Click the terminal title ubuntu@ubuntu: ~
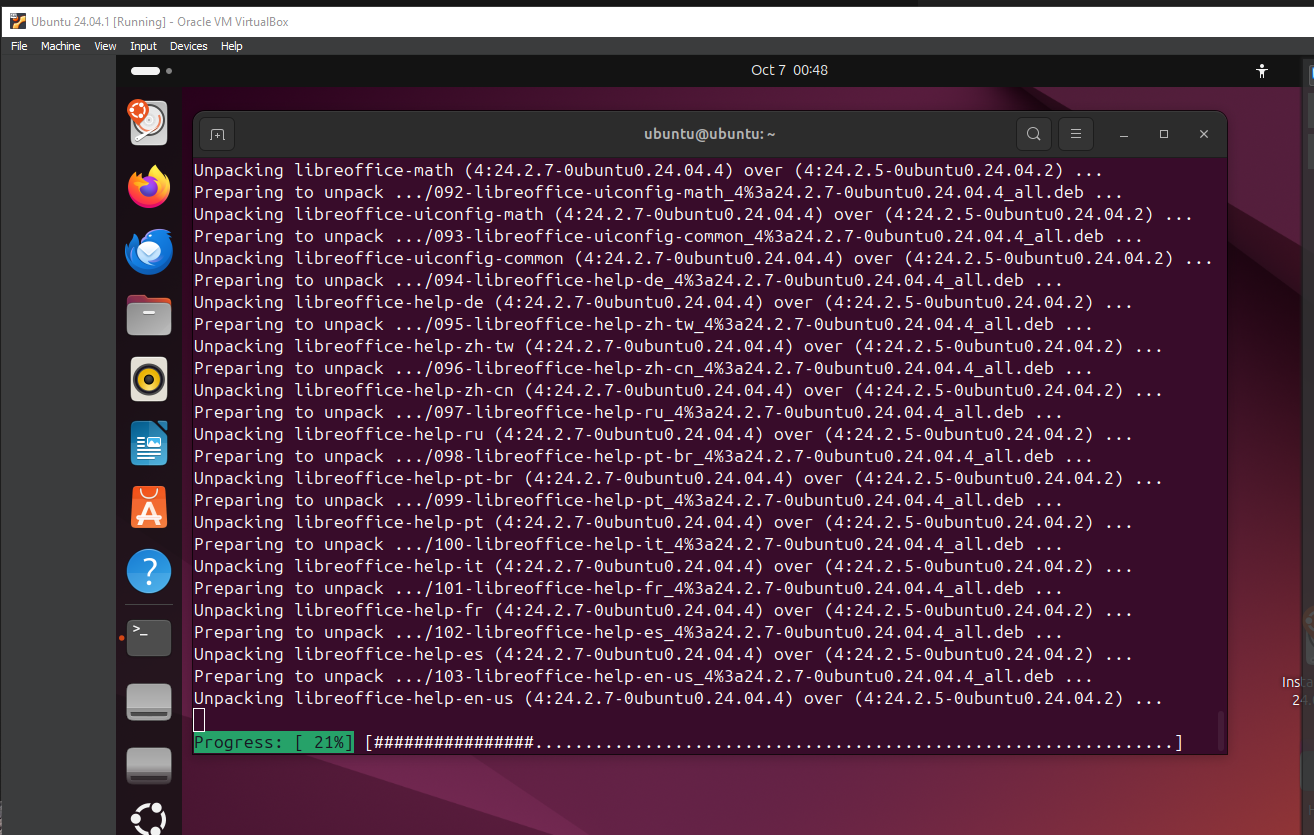This screenshot has height=835, width=1314. click(x=710, y=134)
